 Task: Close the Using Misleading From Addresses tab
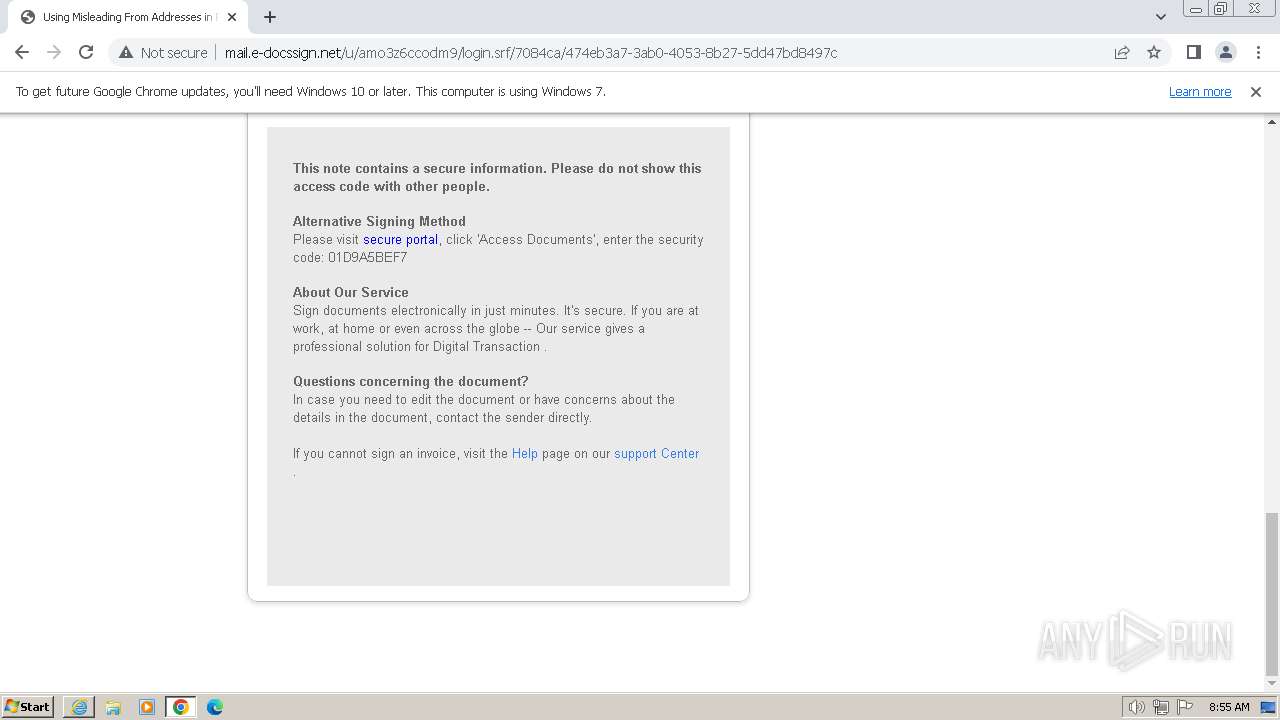(x=233, y=17)
